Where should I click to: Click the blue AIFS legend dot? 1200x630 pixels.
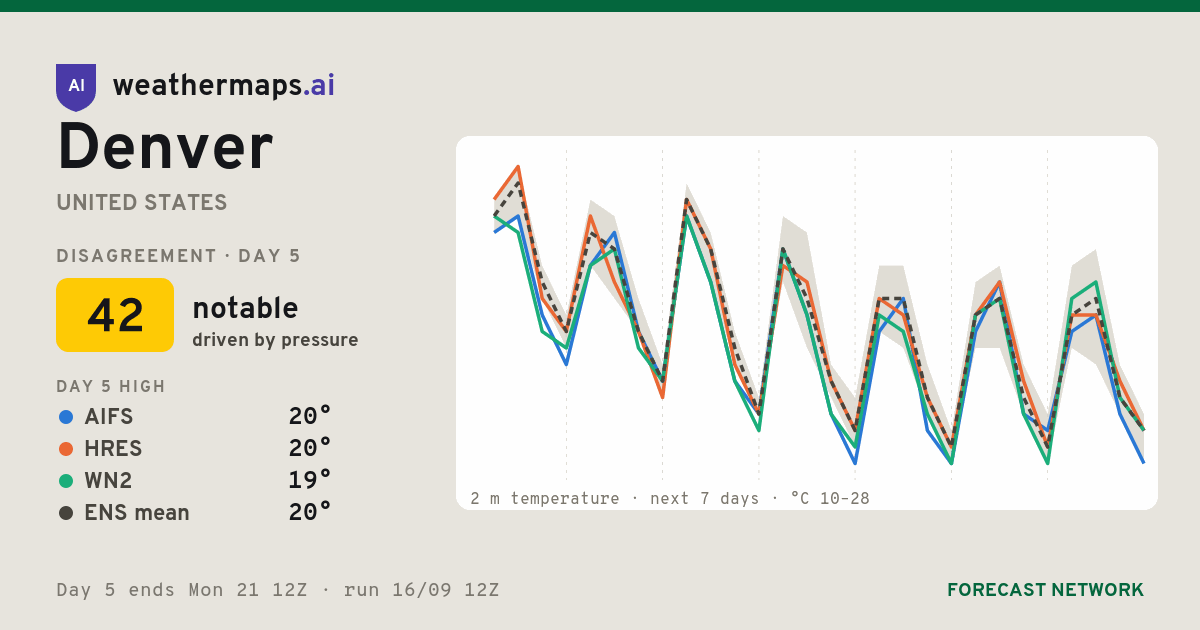66,417
